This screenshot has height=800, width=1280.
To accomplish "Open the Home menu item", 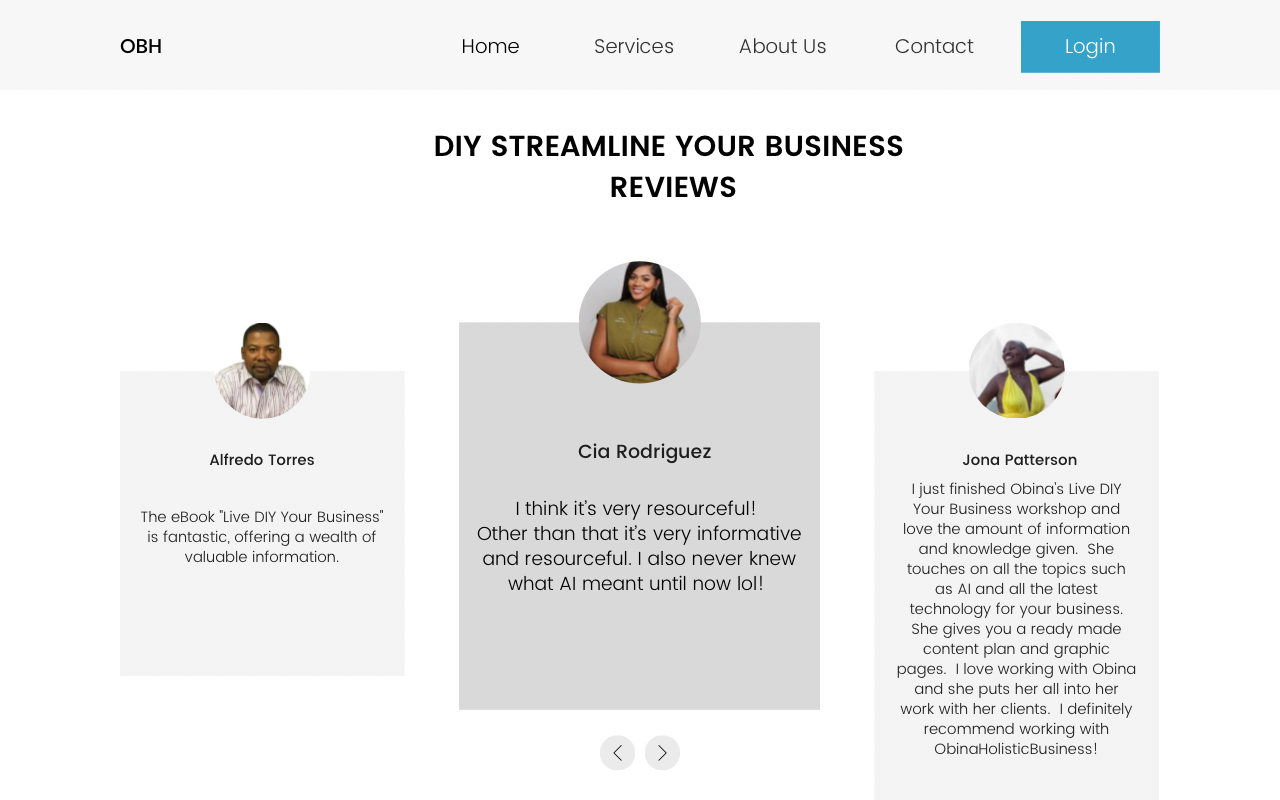I will point(490,47).
